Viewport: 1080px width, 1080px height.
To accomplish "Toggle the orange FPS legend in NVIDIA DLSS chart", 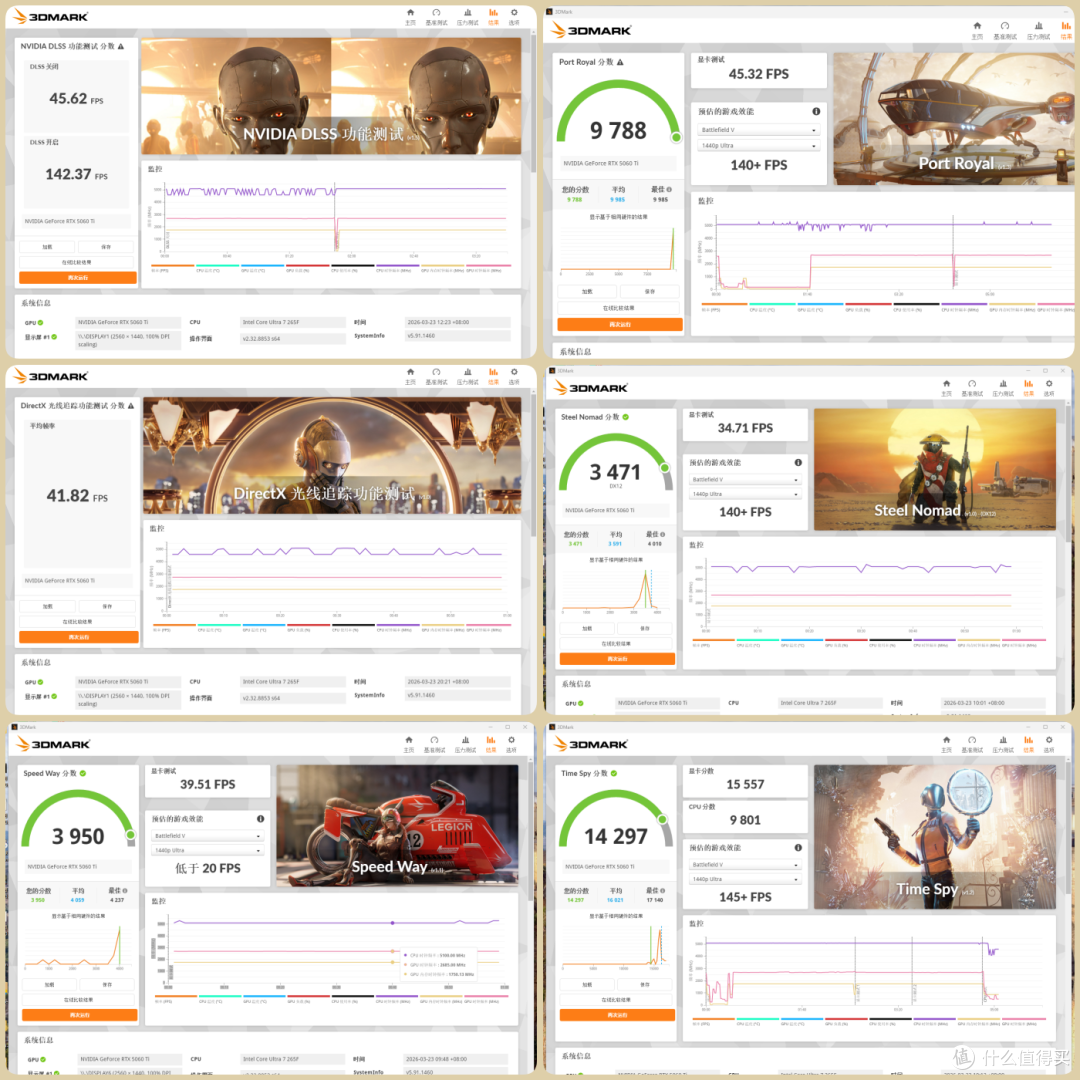I will 172,268.
